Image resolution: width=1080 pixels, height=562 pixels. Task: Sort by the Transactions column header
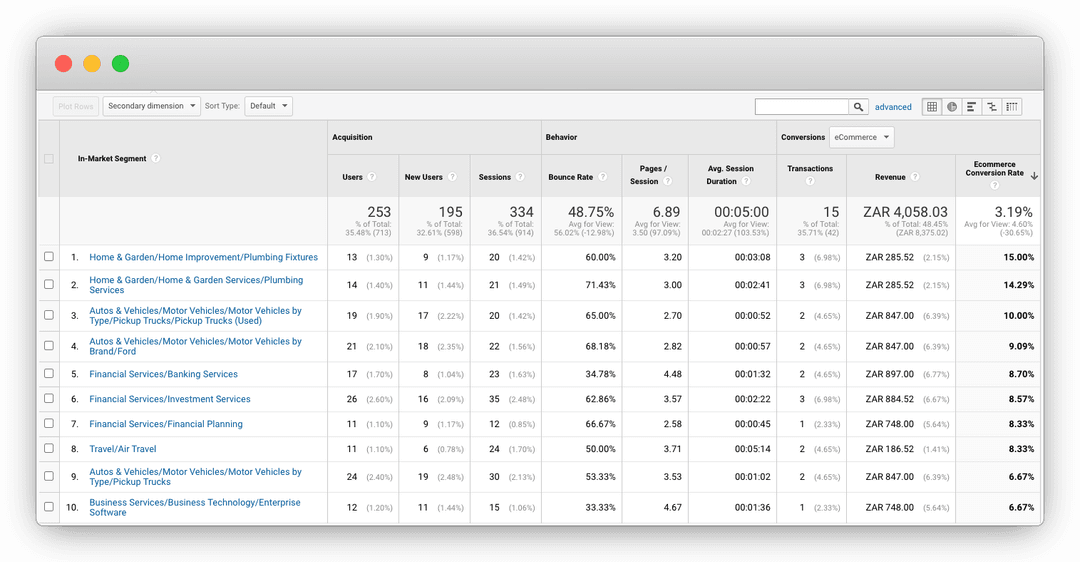[810, 168]
